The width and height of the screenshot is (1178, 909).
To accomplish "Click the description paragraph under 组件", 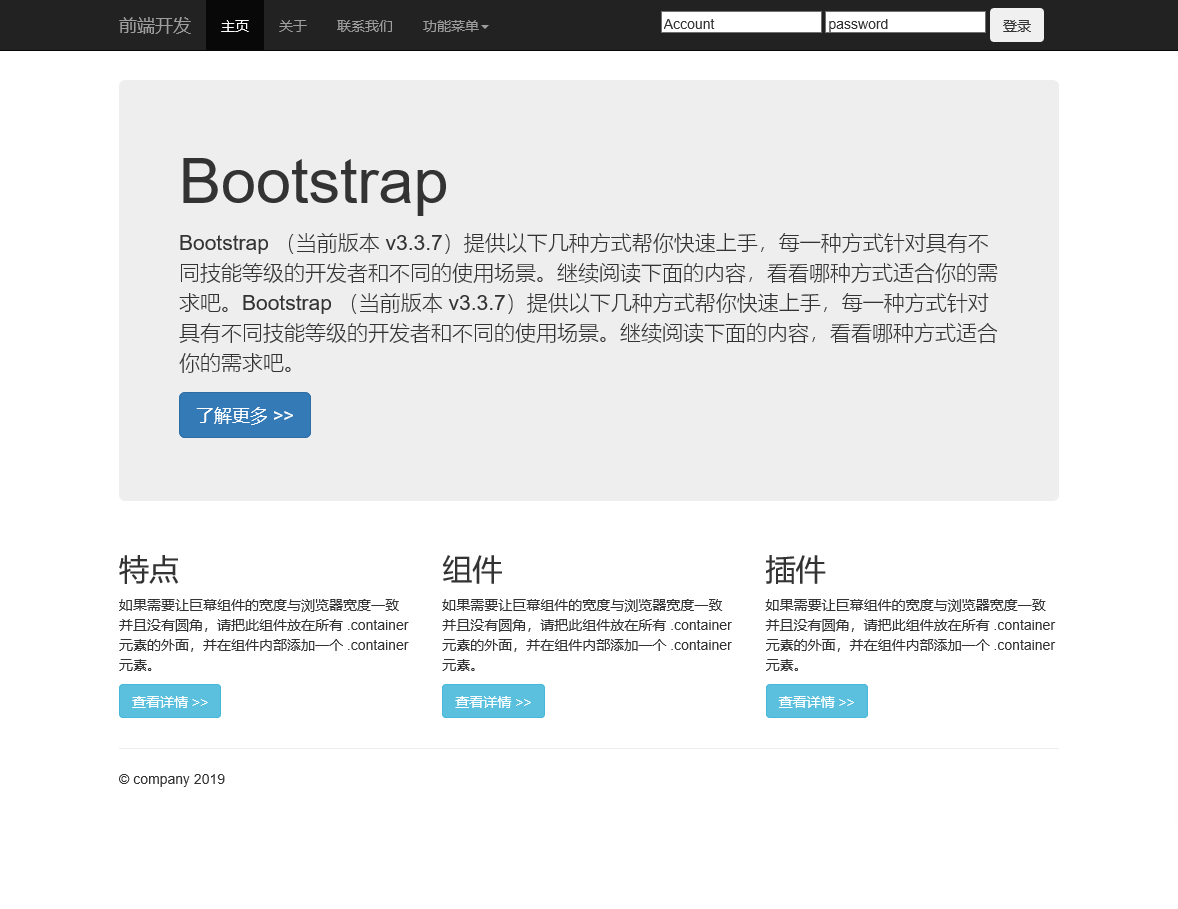I will (x=587, y=635).
